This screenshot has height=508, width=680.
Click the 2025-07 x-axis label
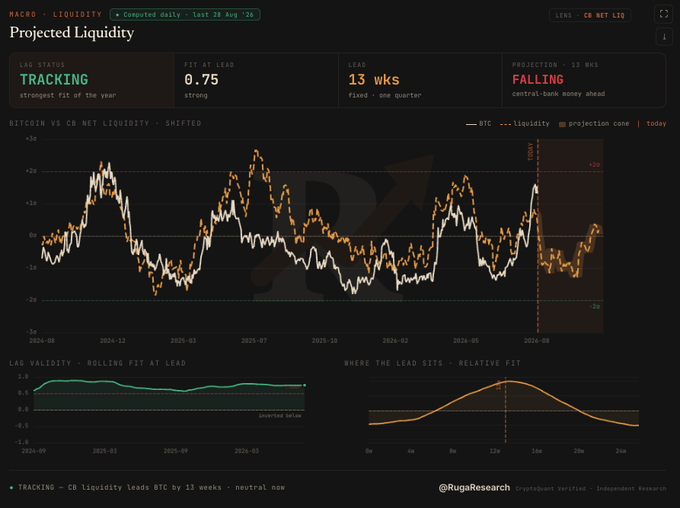point(254,341)
